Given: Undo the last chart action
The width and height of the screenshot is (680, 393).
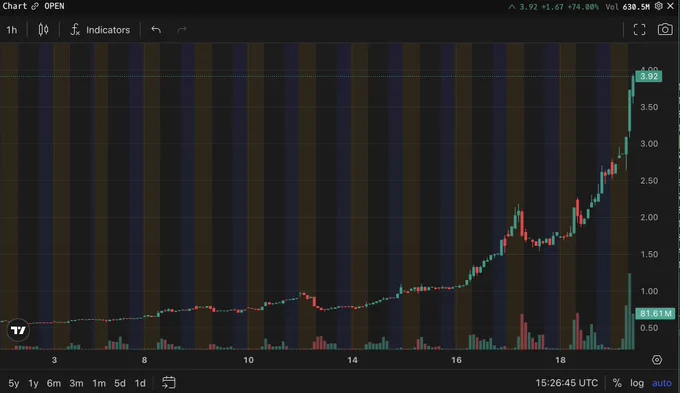Looking at the screenshot, I should [156, 29].
